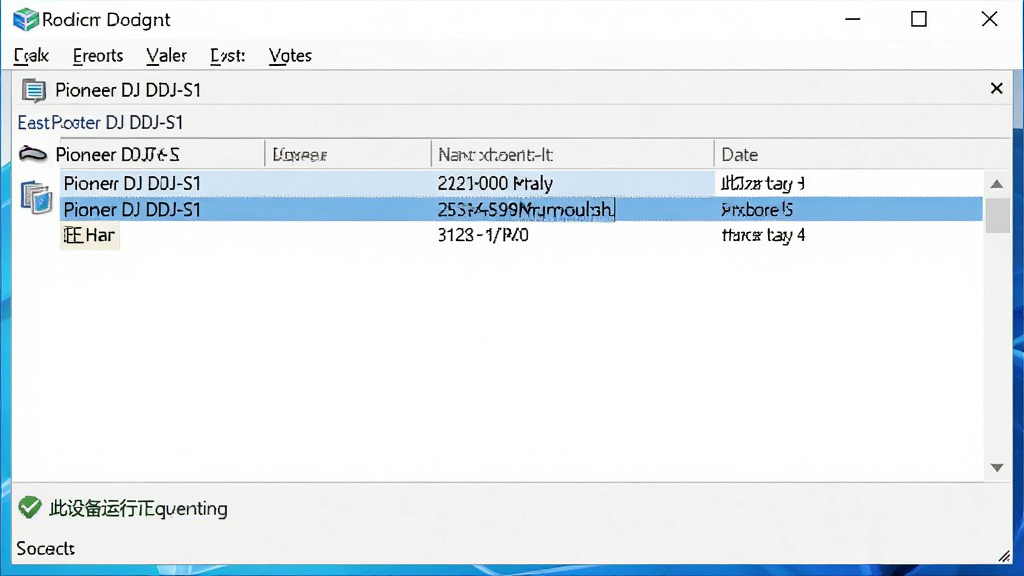Image resolution: width=1024 pixels, height=576 pixels.
Task: Click the EastPoster DJ DDJ-S1 link
Action: pos(100,123)
